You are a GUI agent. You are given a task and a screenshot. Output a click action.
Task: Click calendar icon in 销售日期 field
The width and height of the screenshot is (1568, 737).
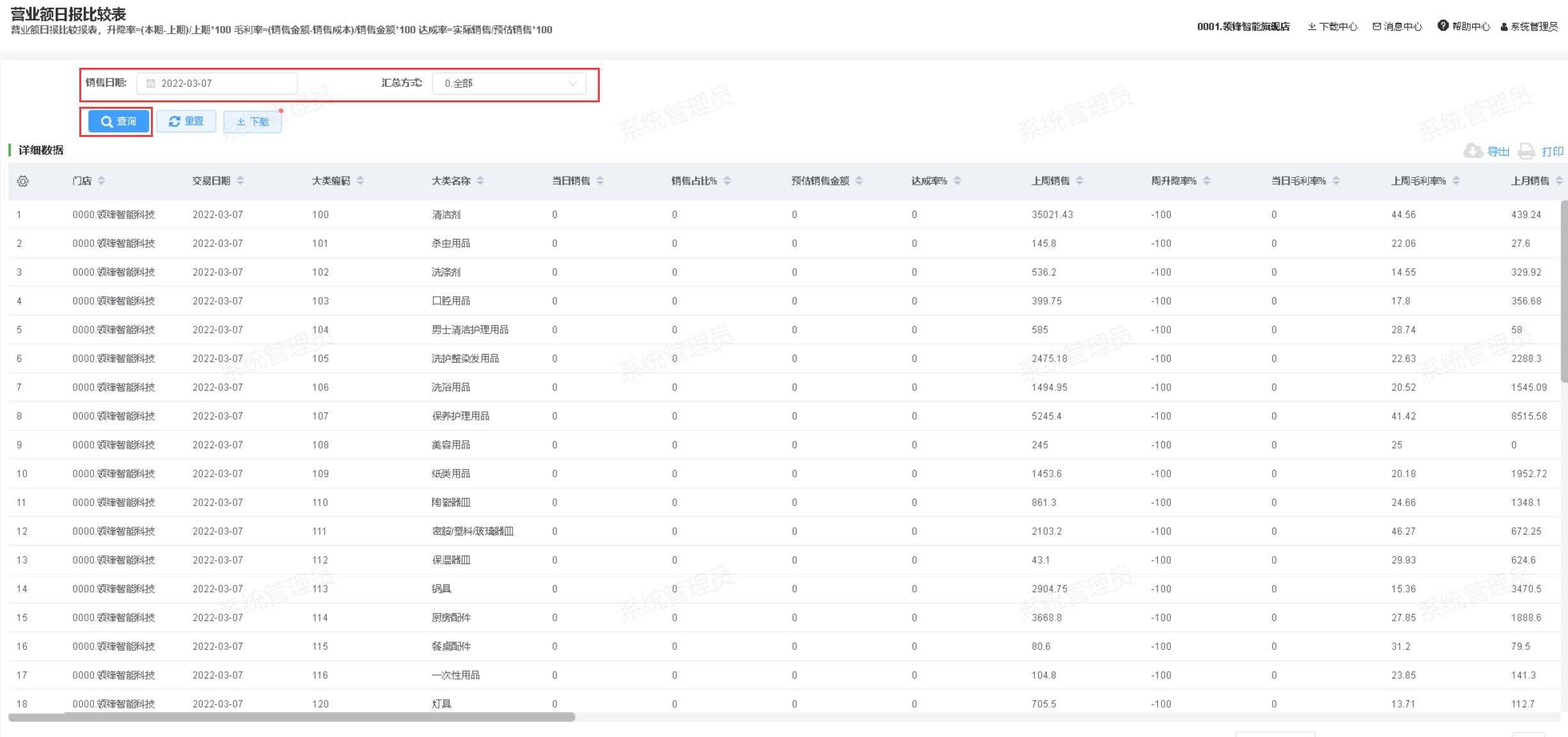151,84
